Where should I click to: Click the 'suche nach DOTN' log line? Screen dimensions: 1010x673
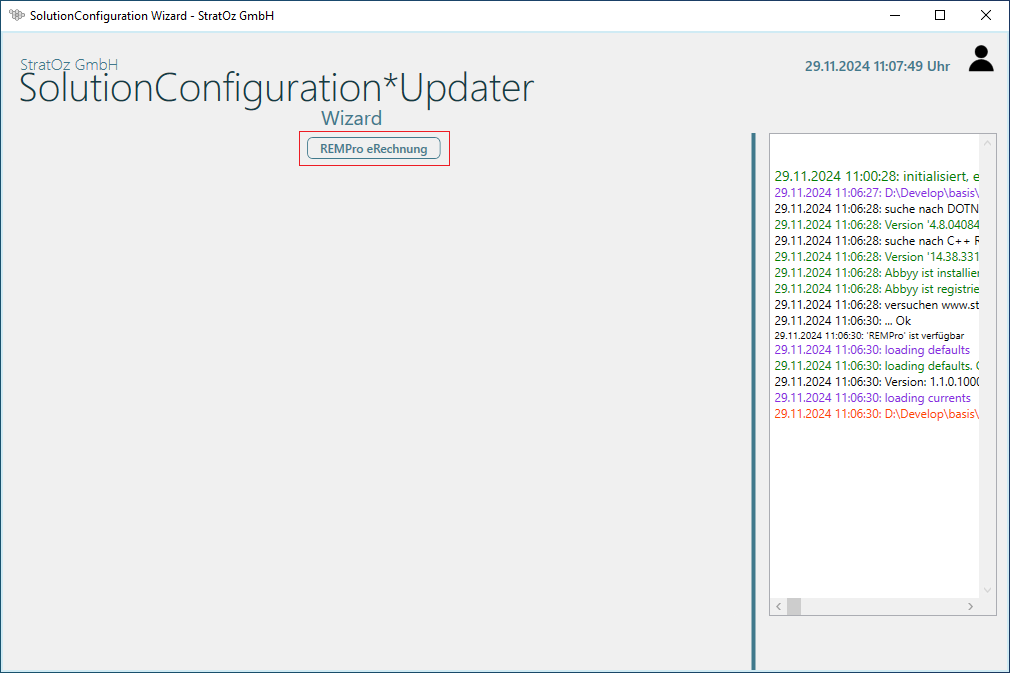pyautogui.click(x=876, y=208)
